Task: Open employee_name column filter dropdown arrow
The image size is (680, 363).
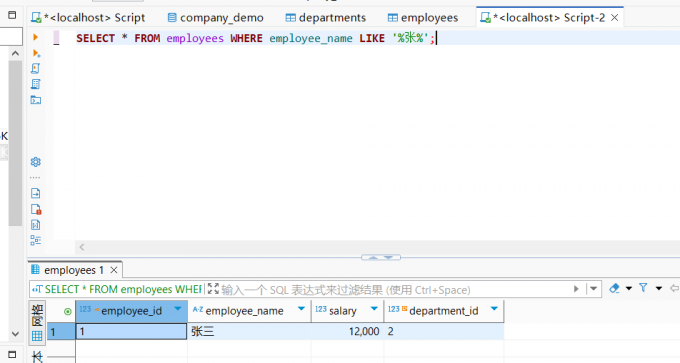Action: [x=301, y=309]
